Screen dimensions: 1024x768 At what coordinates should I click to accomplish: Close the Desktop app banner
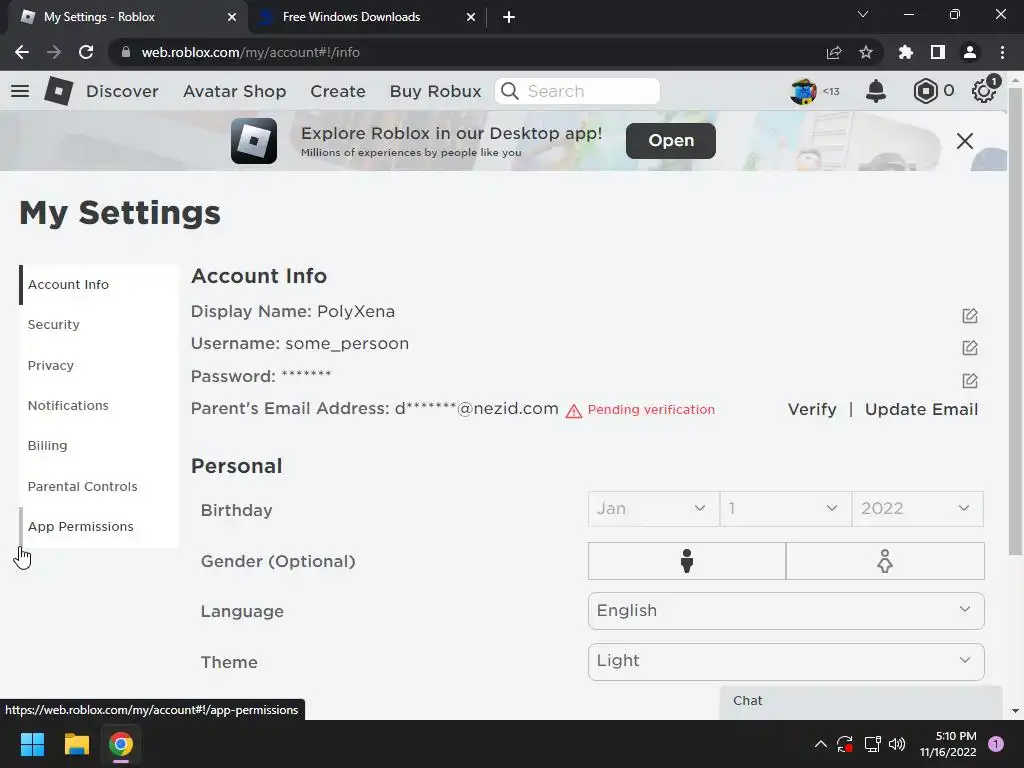point(965,140)
